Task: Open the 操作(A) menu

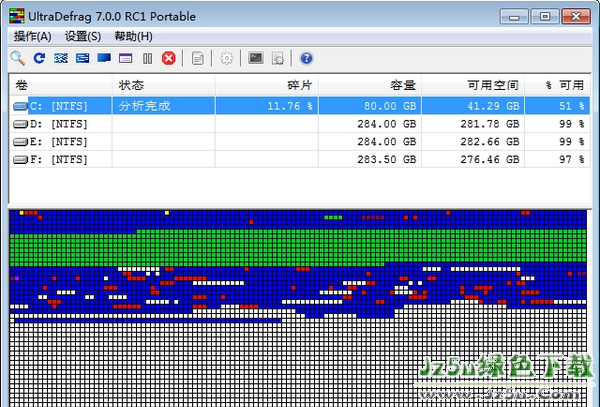Action: 33,36
